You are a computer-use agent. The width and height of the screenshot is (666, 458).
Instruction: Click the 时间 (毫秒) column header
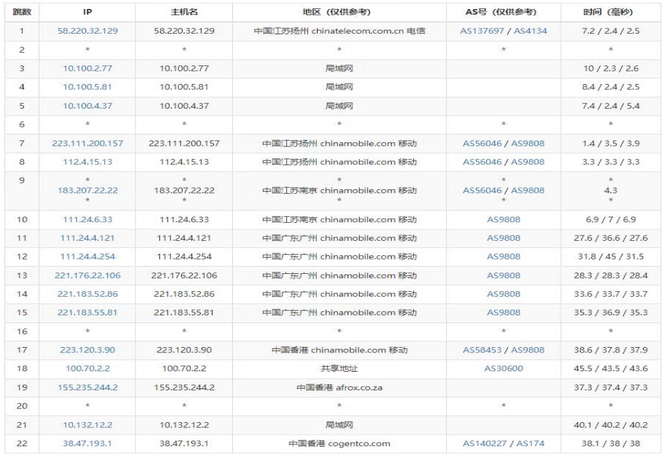click(x=610, y=11)
